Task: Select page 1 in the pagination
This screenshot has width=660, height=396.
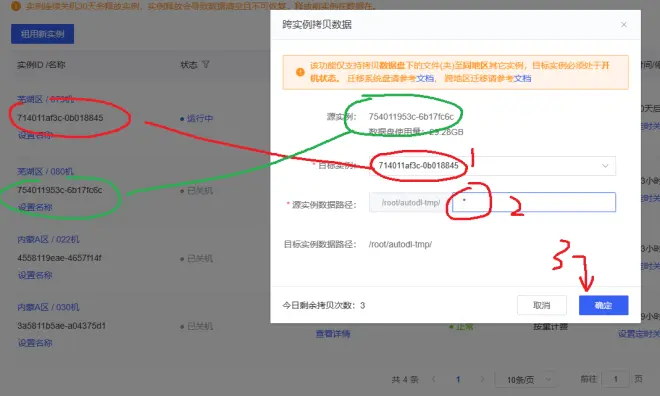Action: [458, 379]
